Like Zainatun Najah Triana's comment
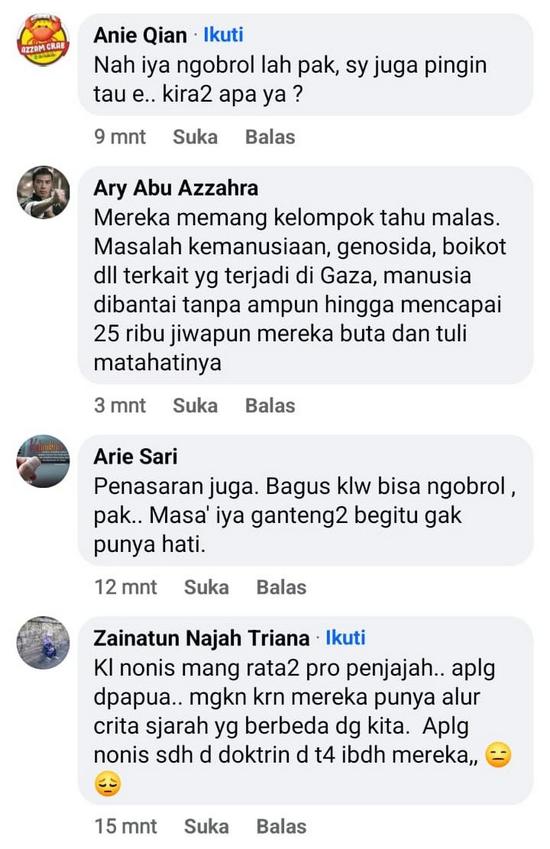 206,826
